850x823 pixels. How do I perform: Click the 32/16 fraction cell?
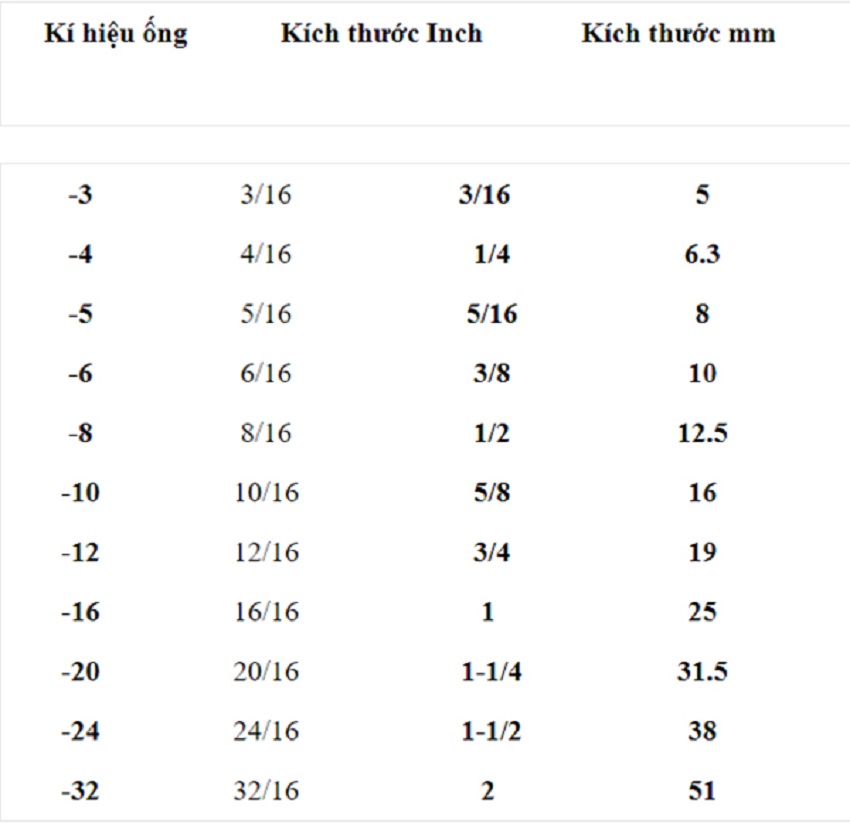[x=266, y=790]
